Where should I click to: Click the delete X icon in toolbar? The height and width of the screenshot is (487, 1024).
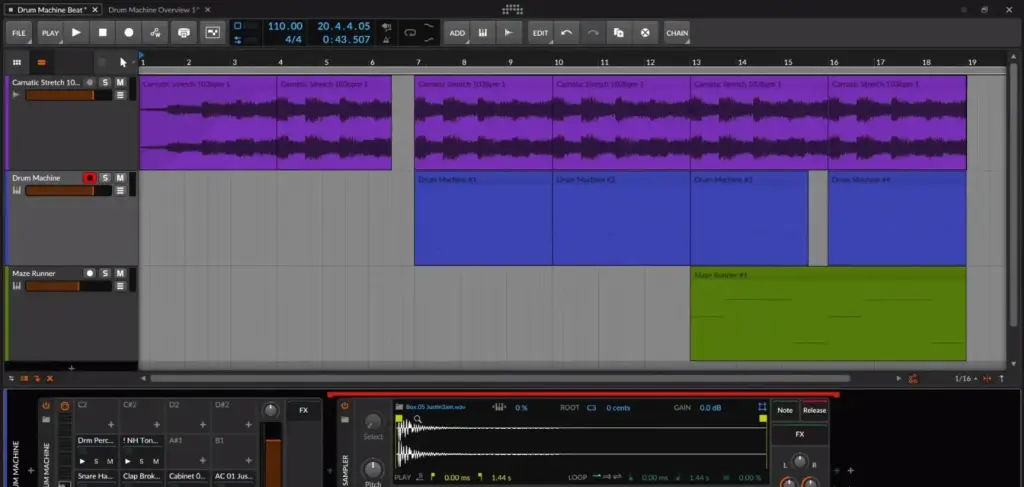645,33
